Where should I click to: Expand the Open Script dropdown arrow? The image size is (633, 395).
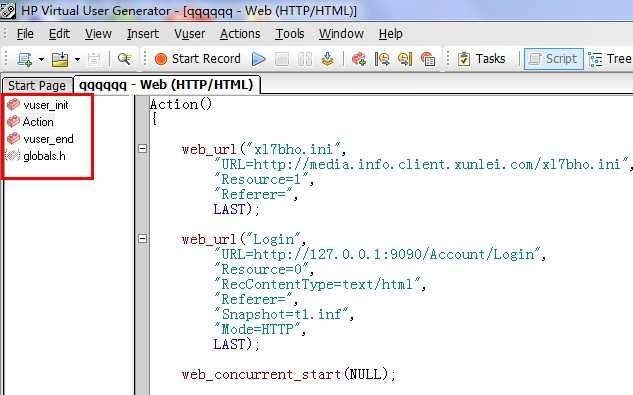point(77,59)
